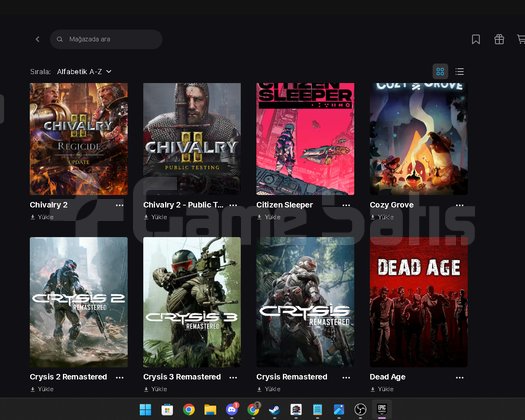Open the gift redeem icon
The image size is (525, 420).
pos(499,39)
